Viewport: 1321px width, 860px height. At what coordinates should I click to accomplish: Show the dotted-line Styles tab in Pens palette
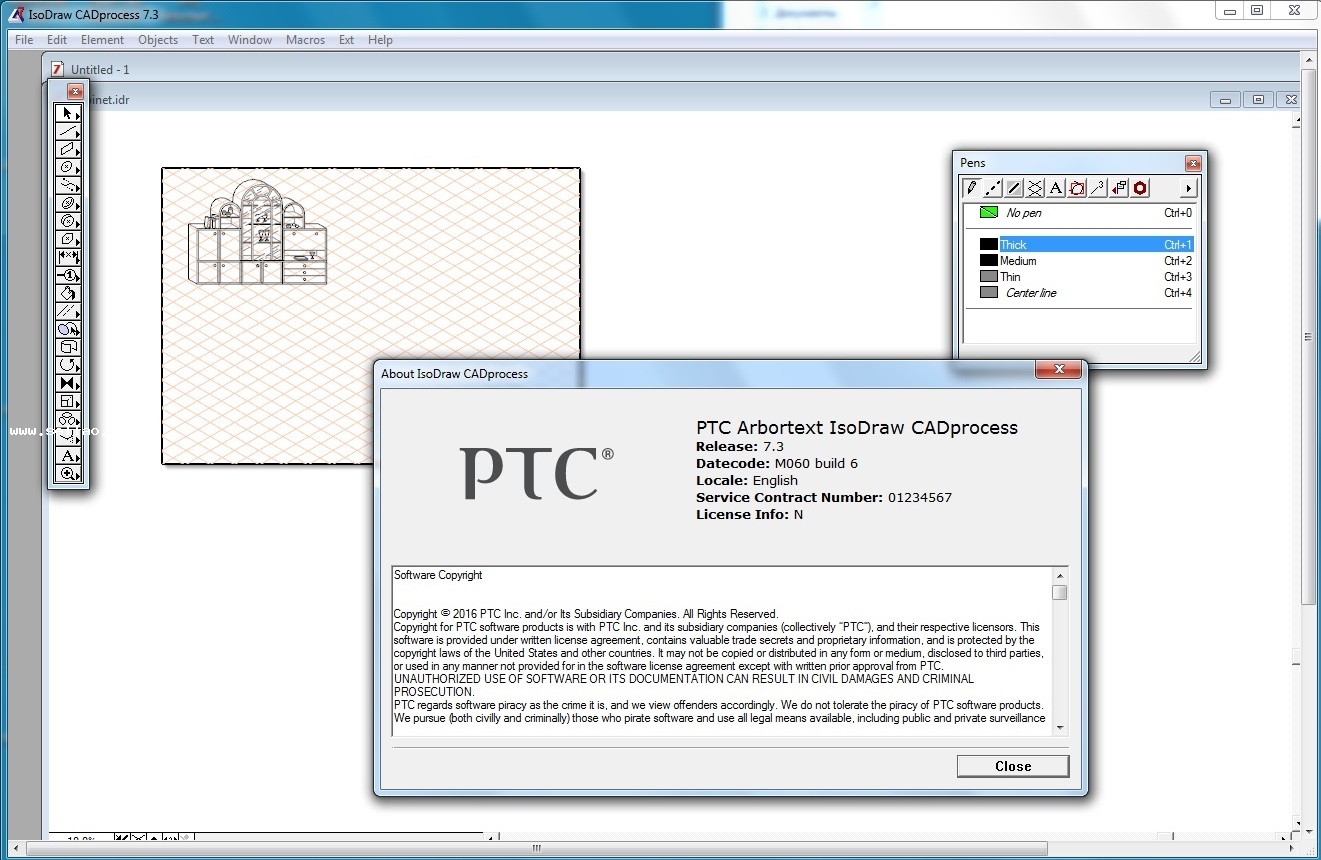pyautogui.click(x=993, y=188)
